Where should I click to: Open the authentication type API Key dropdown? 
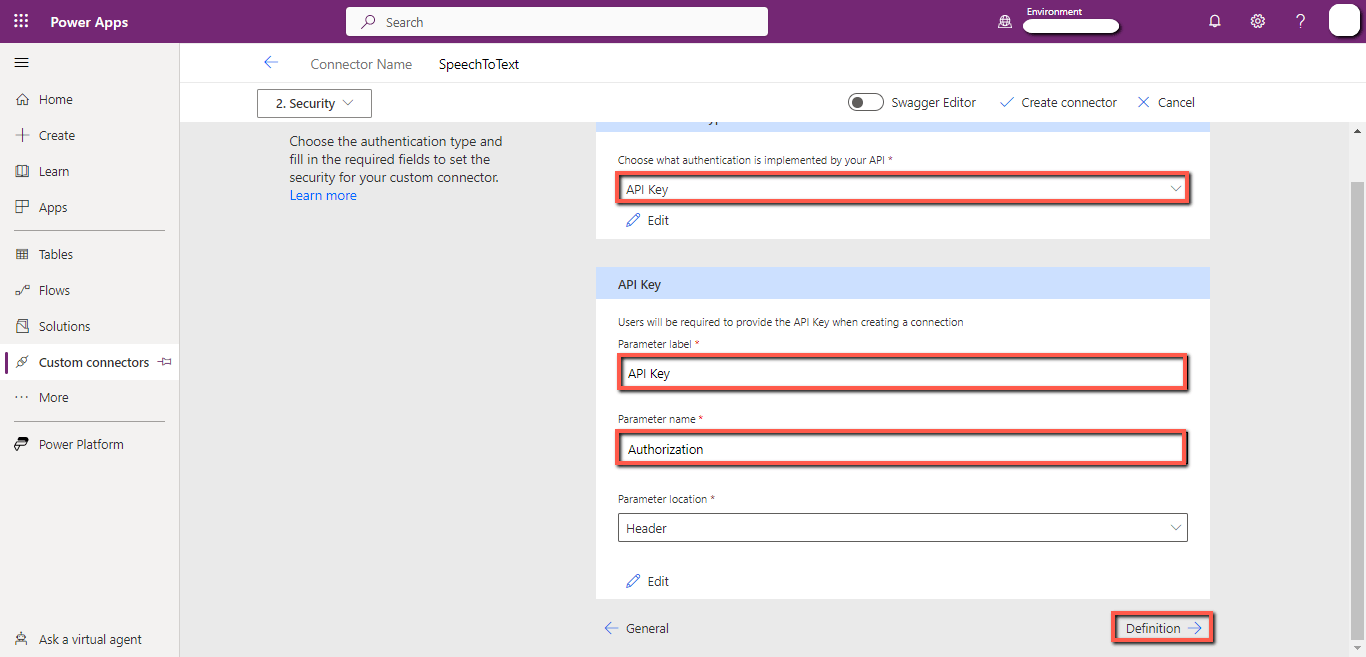coord(902,188)
